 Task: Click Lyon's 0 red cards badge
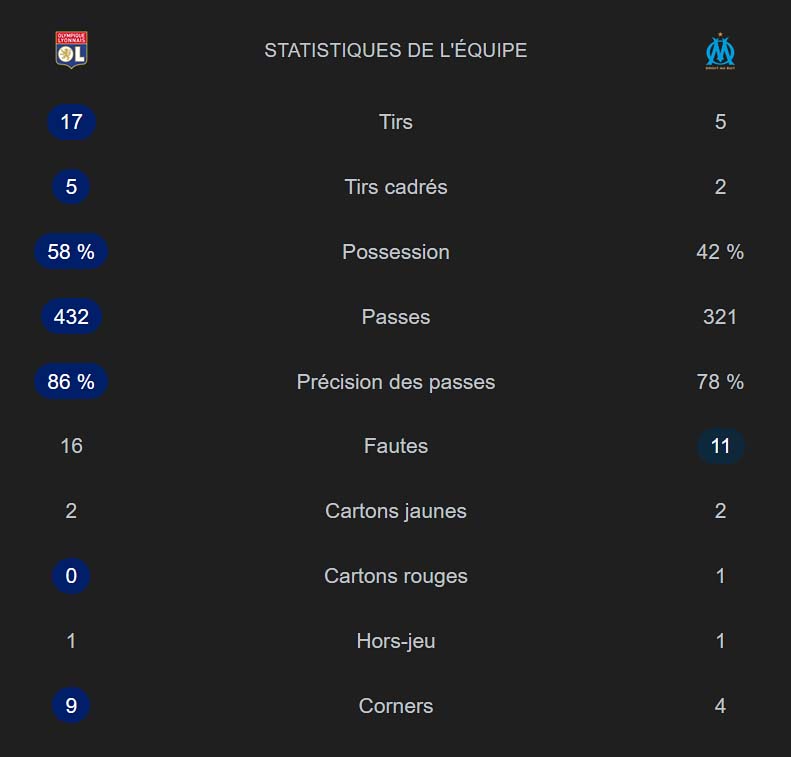pos(71,575)
